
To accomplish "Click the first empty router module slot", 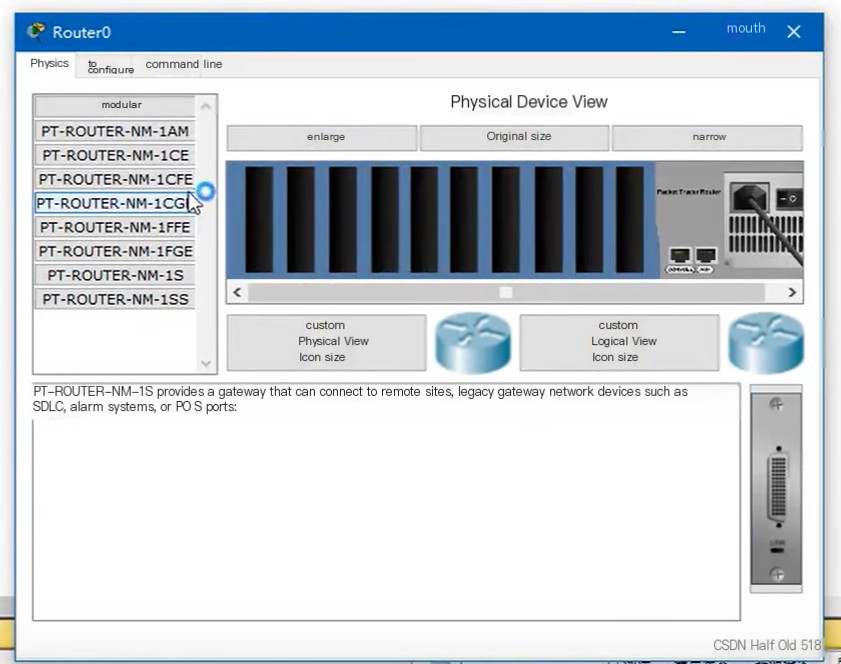I will [x=259, y=219].
